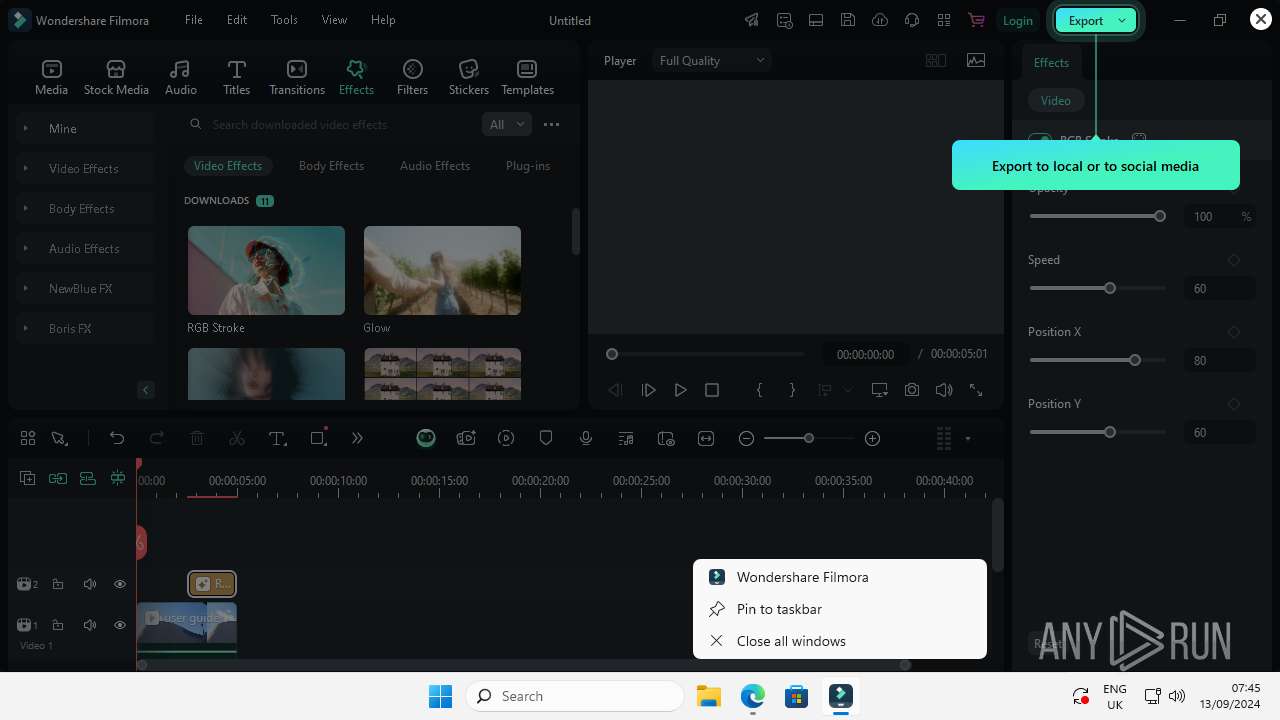Image resolution: width=1280 pixels, height=720 pixels.
Task: Play the video in the player
Action: [680, 390]
